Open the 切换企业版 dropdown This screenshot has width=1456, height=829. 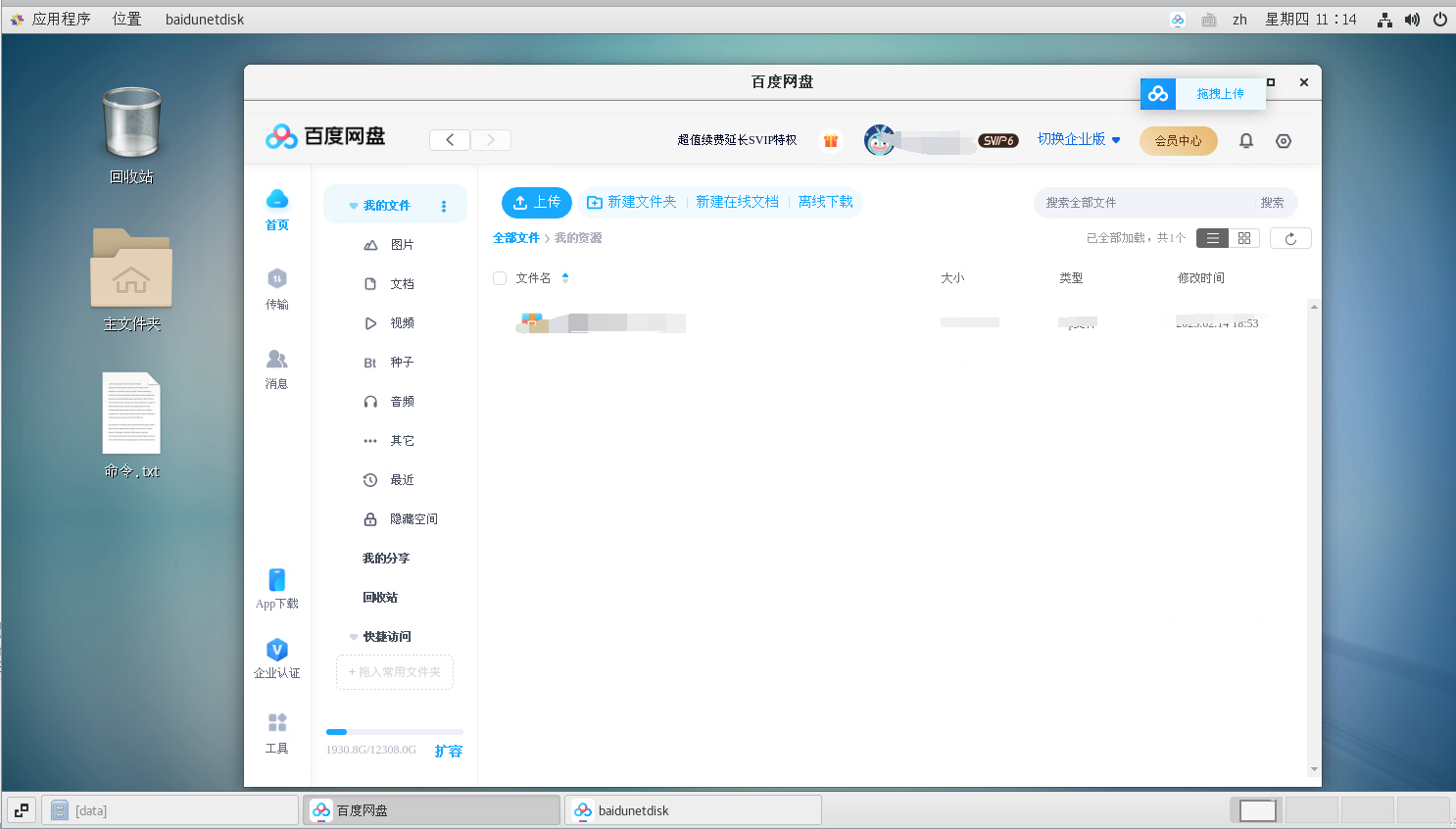[x=1079, y=139]
